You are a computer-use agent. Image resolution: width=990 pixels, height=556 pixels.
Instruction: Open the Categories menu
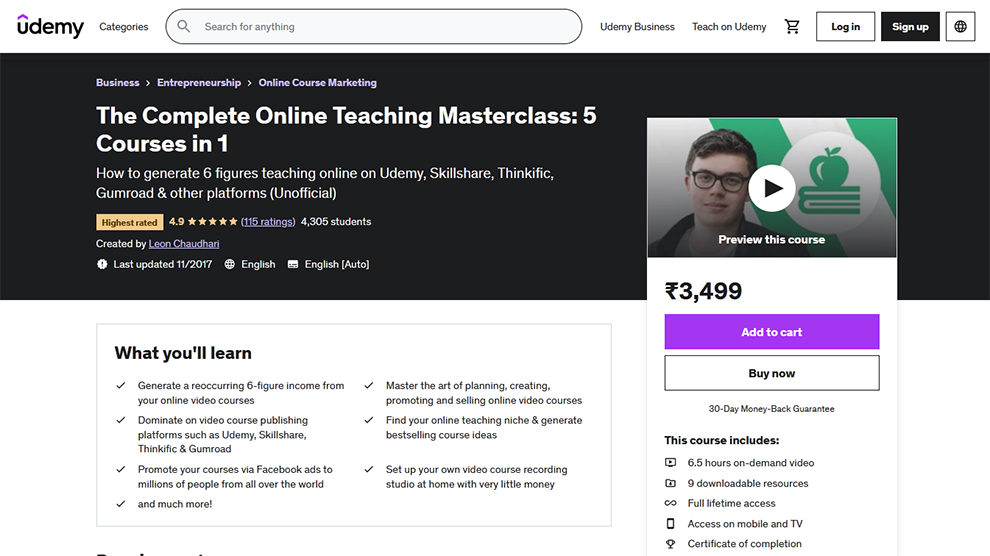pos(124,27)
